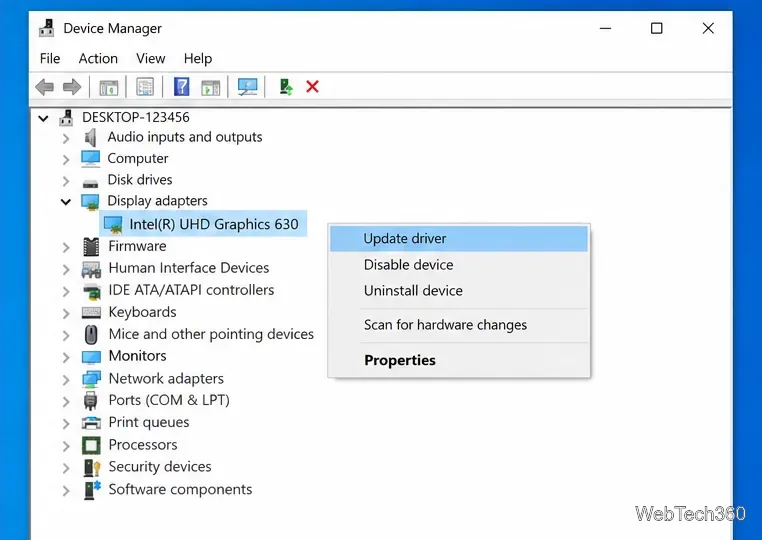Click the Processors chip icon
Viewport: 762px width, 540px height.
click(91, 445)
